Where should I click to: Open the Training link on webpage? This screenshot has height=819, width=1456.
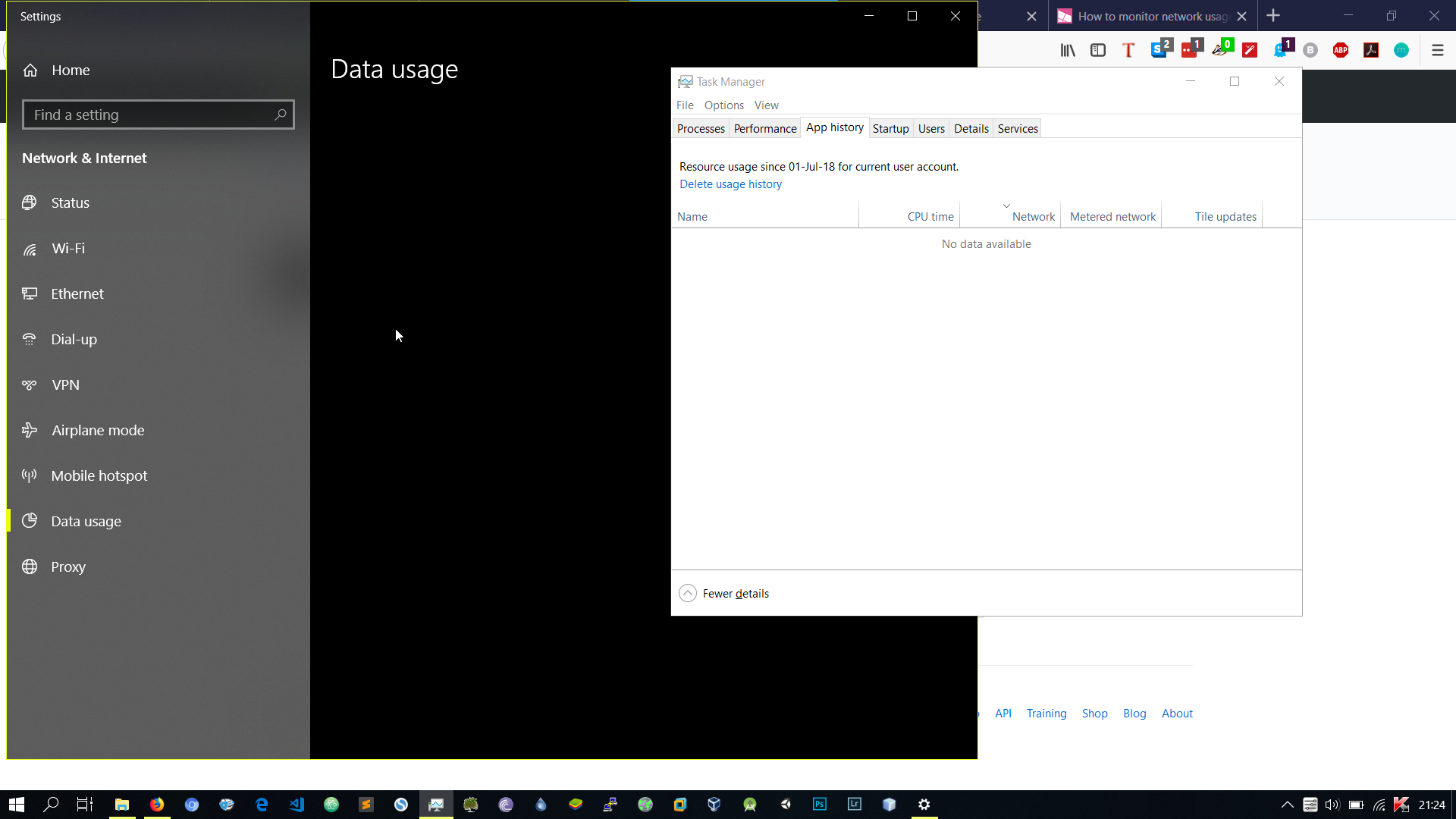pyautogui.click(x=1046, y=713)
